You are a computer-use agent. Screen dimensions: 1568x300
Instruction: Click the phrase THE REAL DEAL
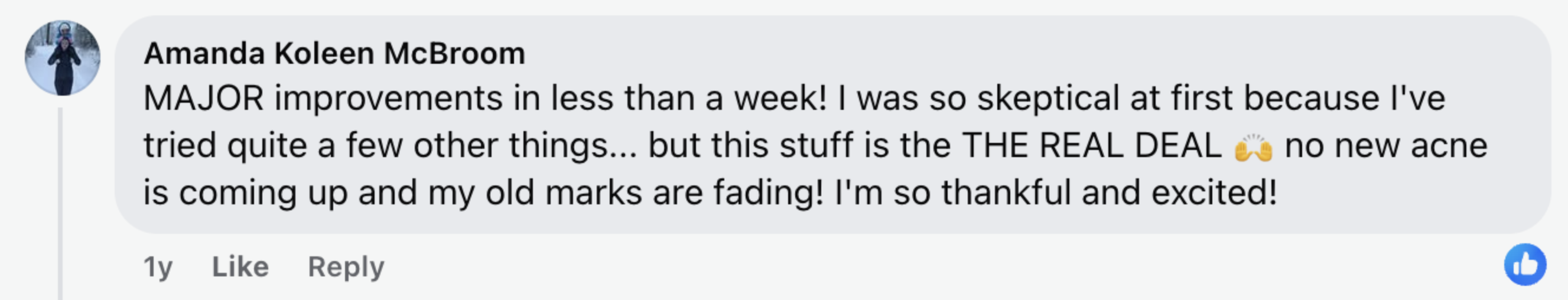point(1091,146)
